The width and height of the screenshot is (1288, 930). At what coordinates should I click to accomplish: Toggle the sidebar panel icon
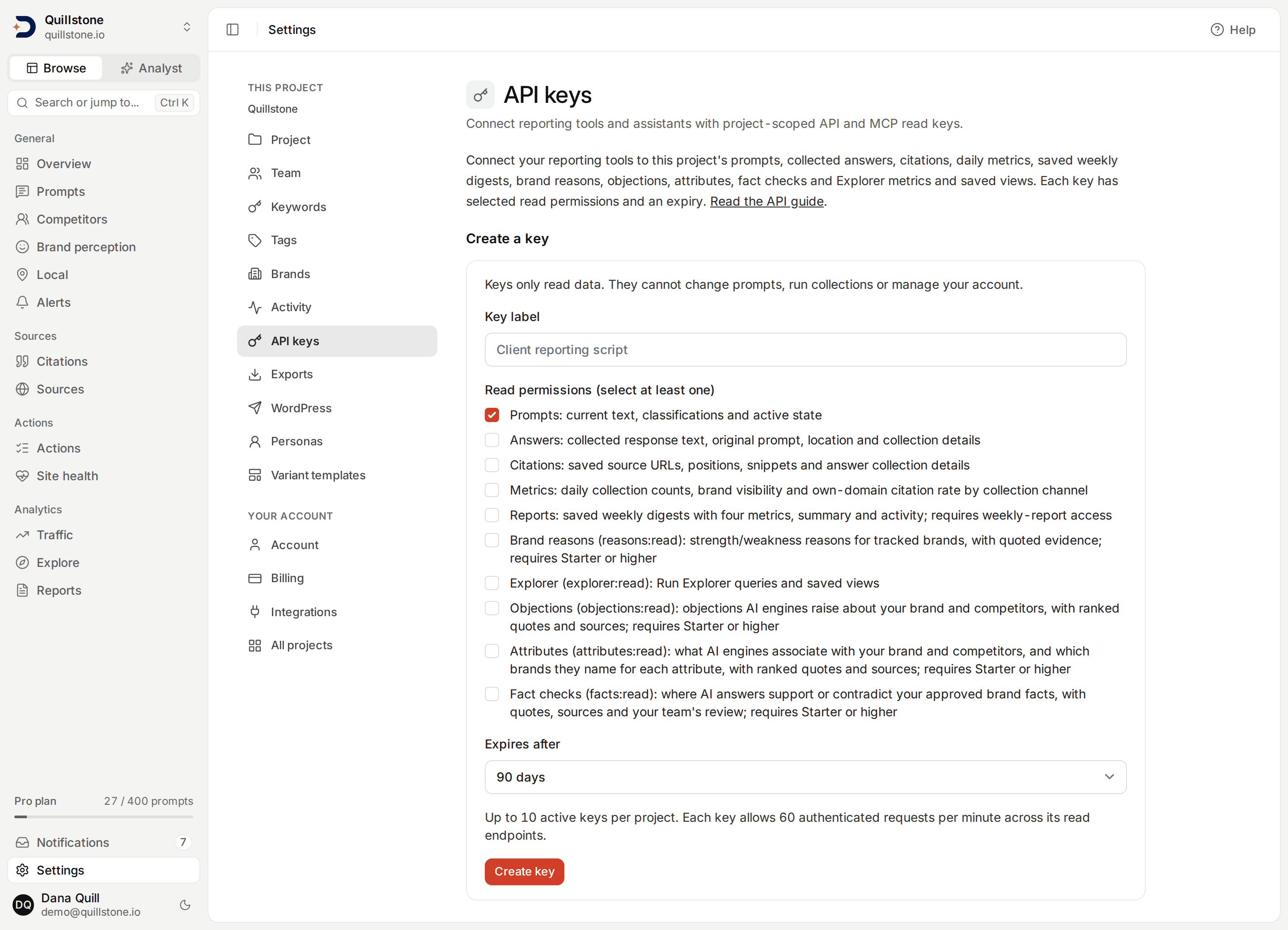(232, 30)
